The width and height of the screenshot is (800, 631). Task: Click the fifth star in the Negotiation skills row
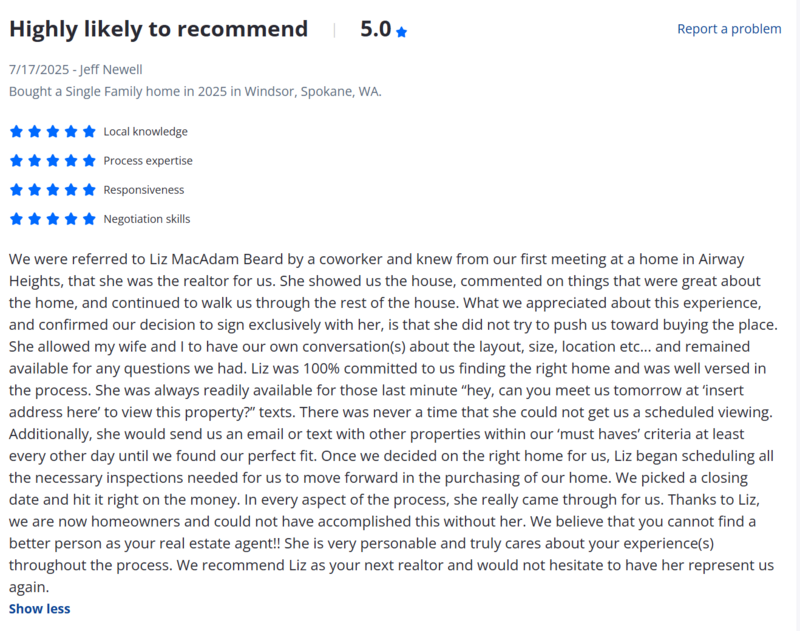click(89, 219)
